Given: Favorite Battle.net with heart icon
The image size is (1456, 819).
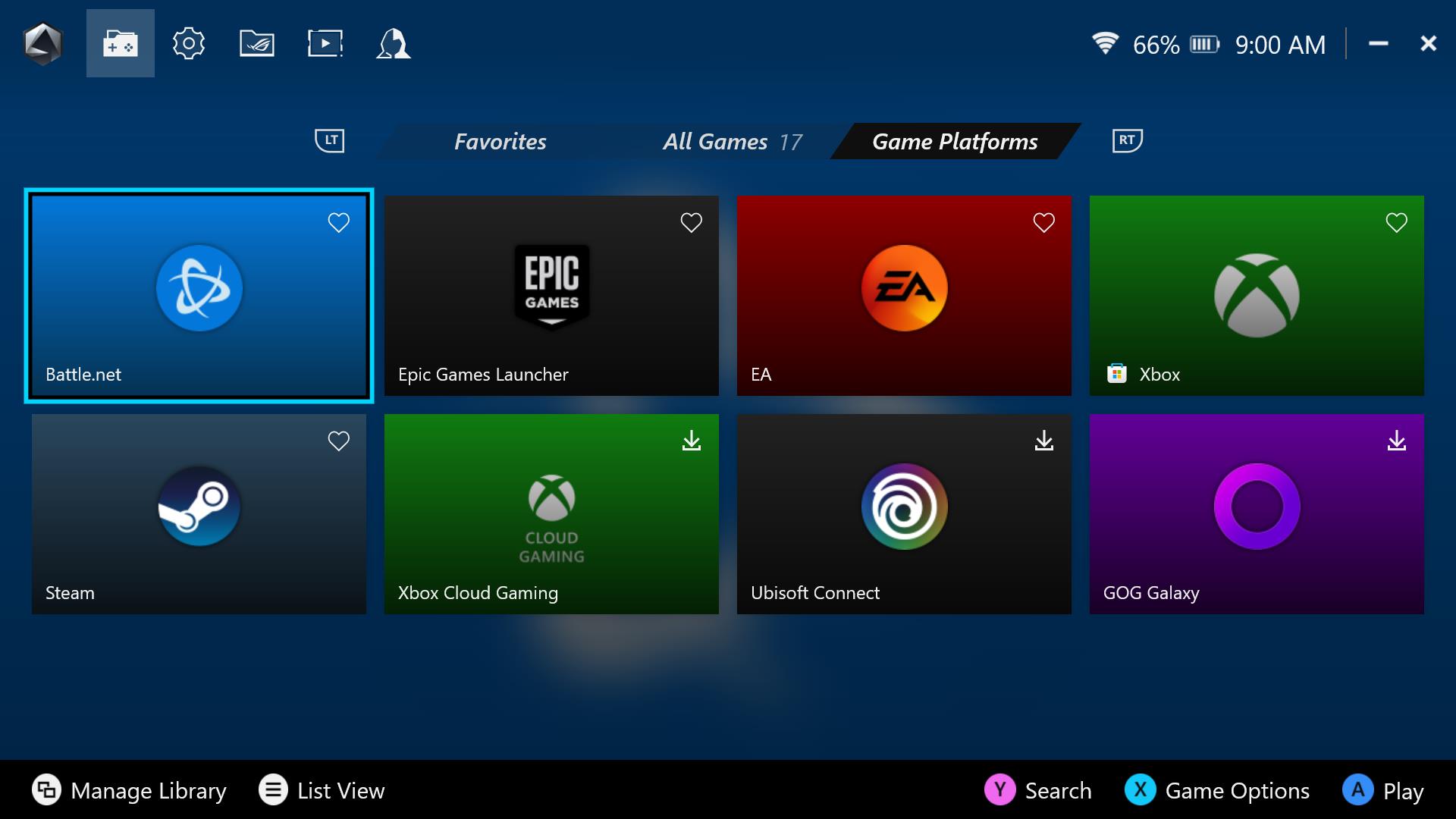Looking at the screenshot, I should click(x=338, y=222).
